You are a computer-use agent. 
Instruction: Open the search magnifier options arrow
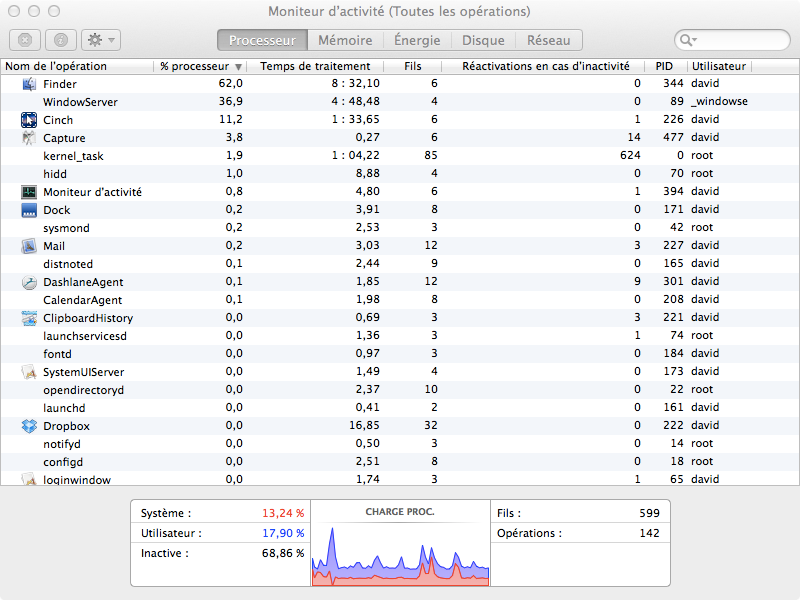tap(689, 40)
